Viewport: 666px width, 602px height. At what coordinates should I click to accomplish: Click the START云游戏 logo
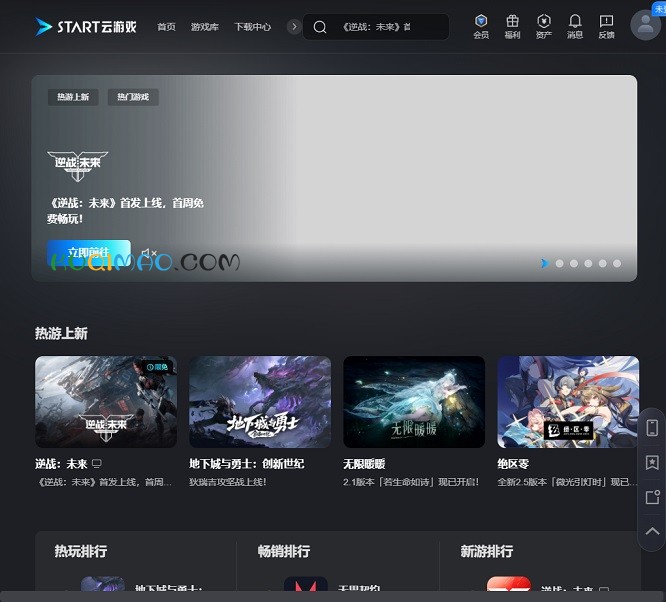(x=86, y=27)
